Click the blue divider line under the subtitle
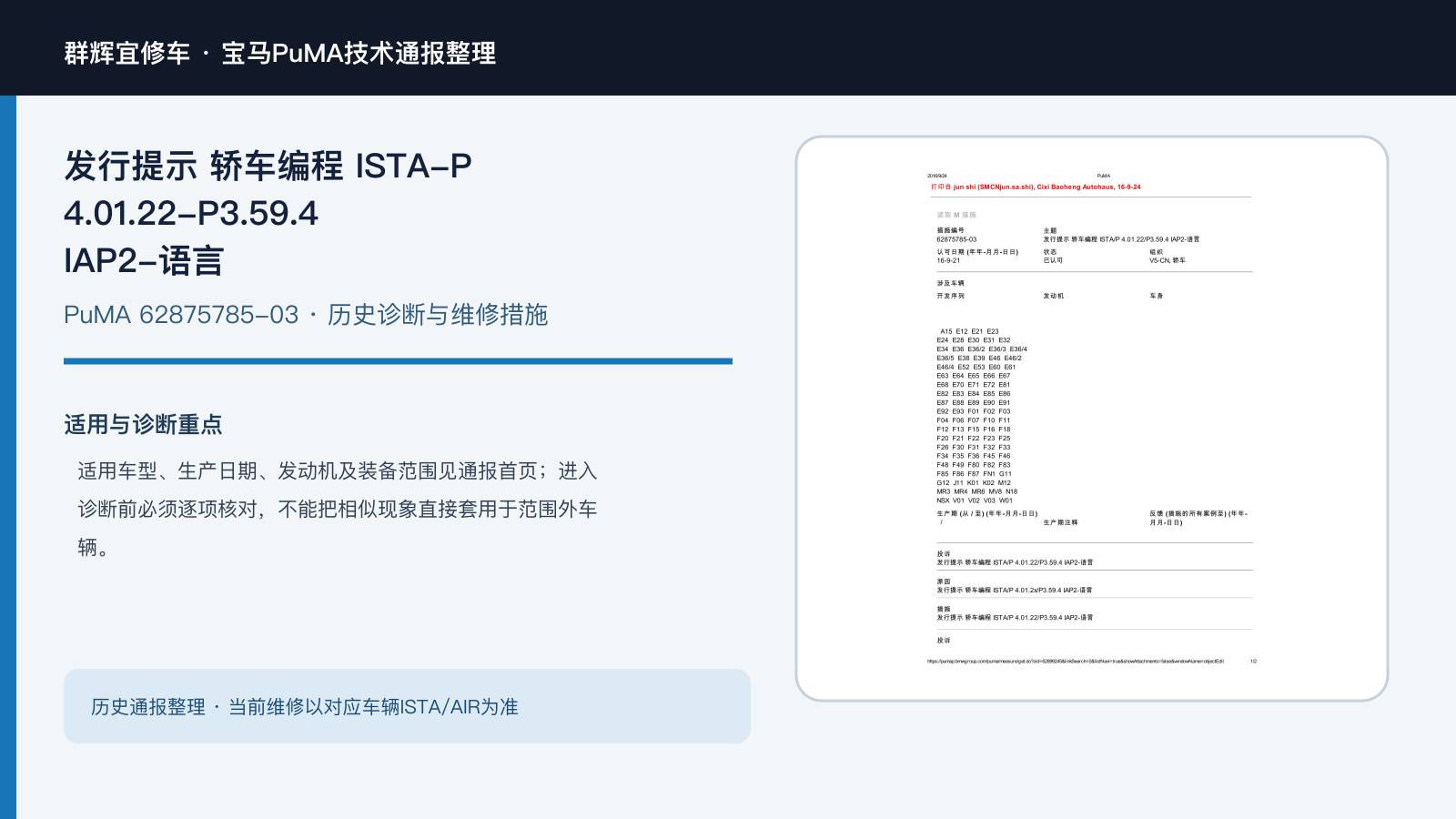Image resolution: width=1456 pixels, height=819 pixels. tap(398, 361)
